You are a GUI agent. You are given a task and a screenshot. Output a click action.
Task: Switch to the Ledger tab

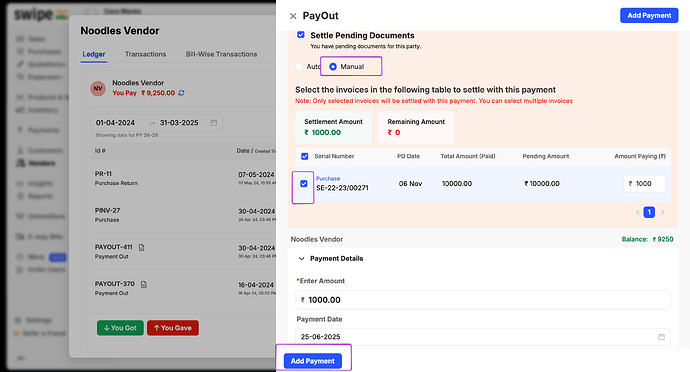coord(94,54)
